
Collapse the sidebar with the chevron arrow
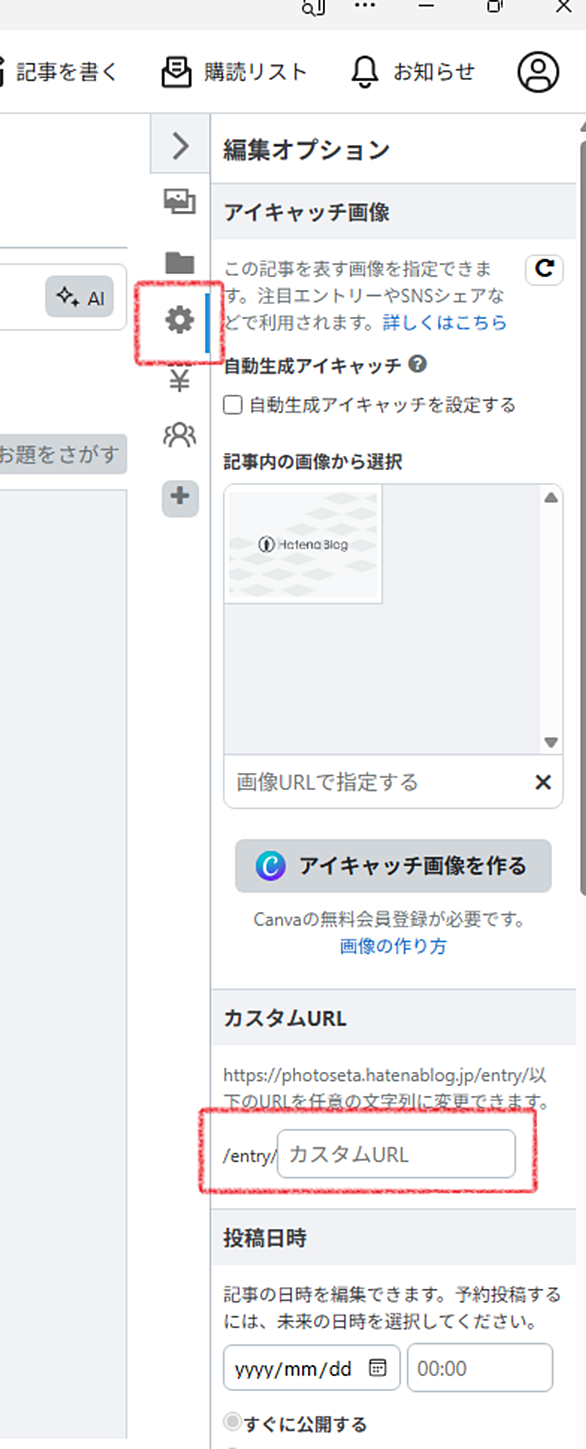pyautogui.click(x=181, y=146)
